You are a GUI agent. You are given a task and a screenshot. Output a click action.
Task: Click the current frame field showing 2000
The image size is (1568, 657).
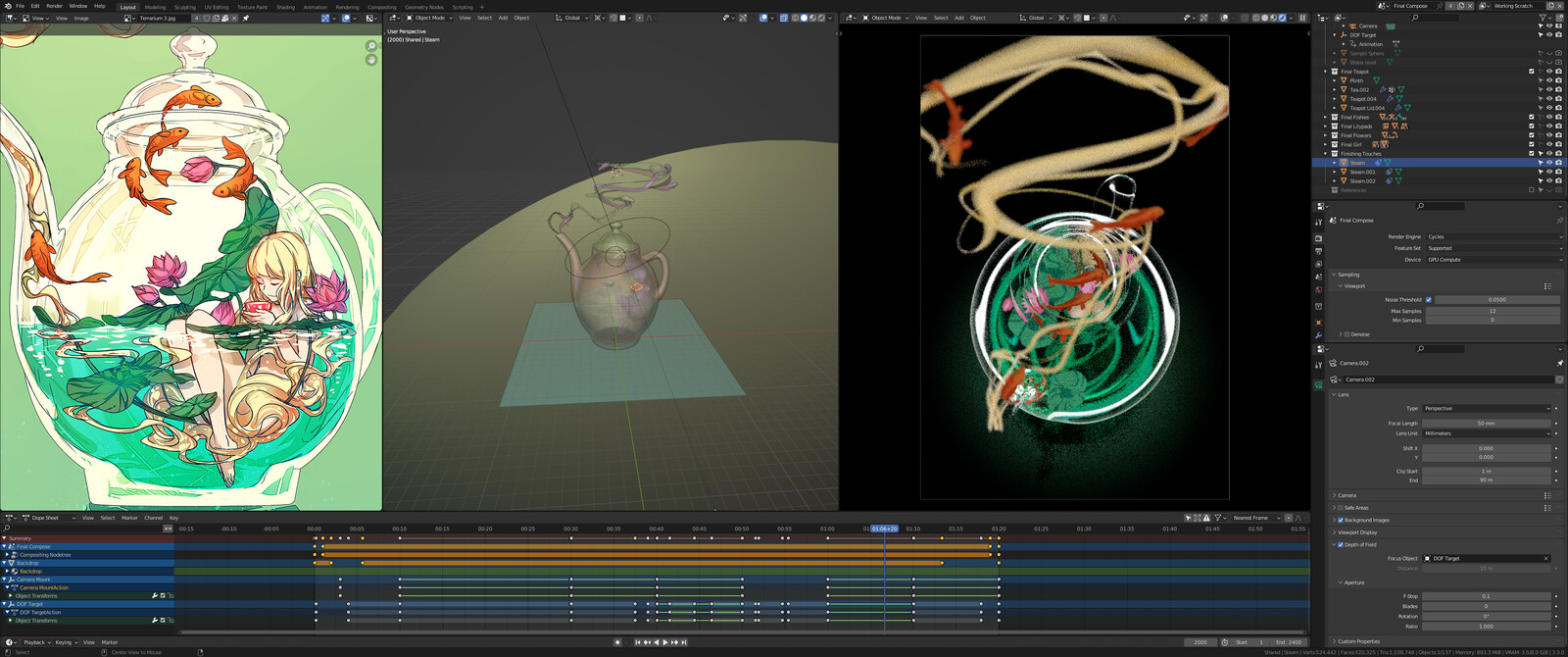1200,642
